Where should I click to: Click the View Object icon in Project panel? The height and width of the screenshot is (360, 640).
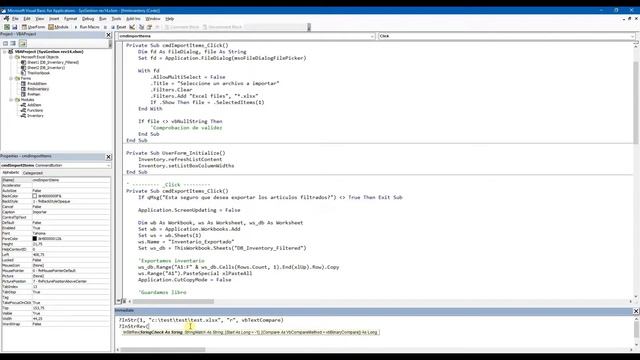13,43
